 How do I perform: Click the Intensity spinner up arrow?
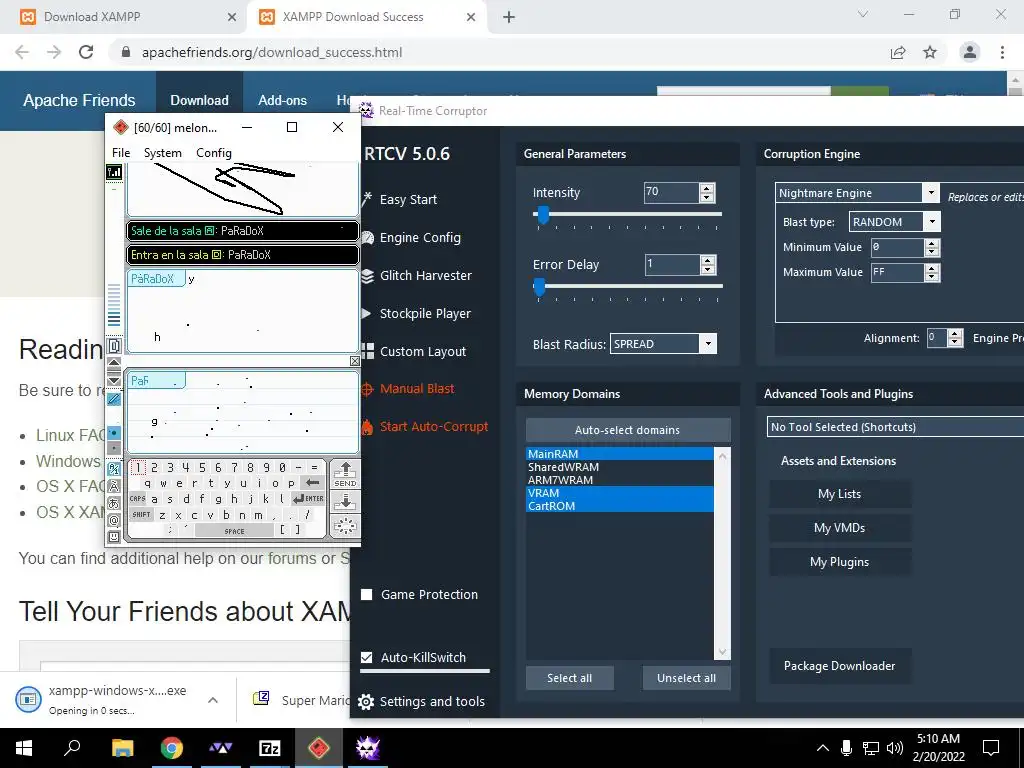[x=707, y=188]
